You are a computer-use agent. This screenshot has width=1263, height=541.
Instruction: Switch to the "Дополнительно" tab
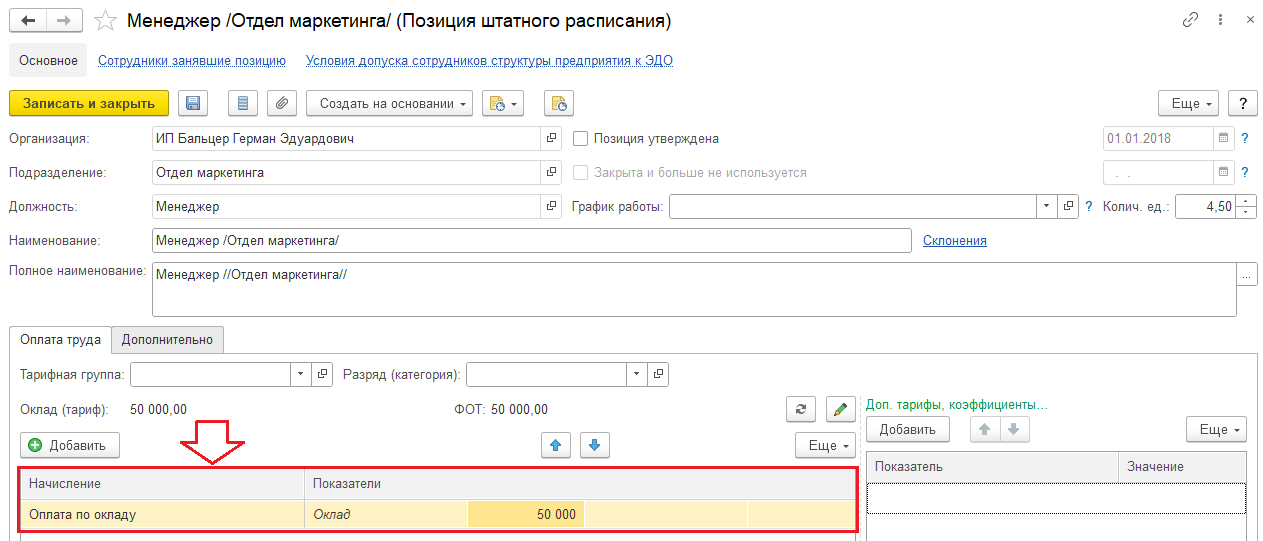(x=167, y=340)
